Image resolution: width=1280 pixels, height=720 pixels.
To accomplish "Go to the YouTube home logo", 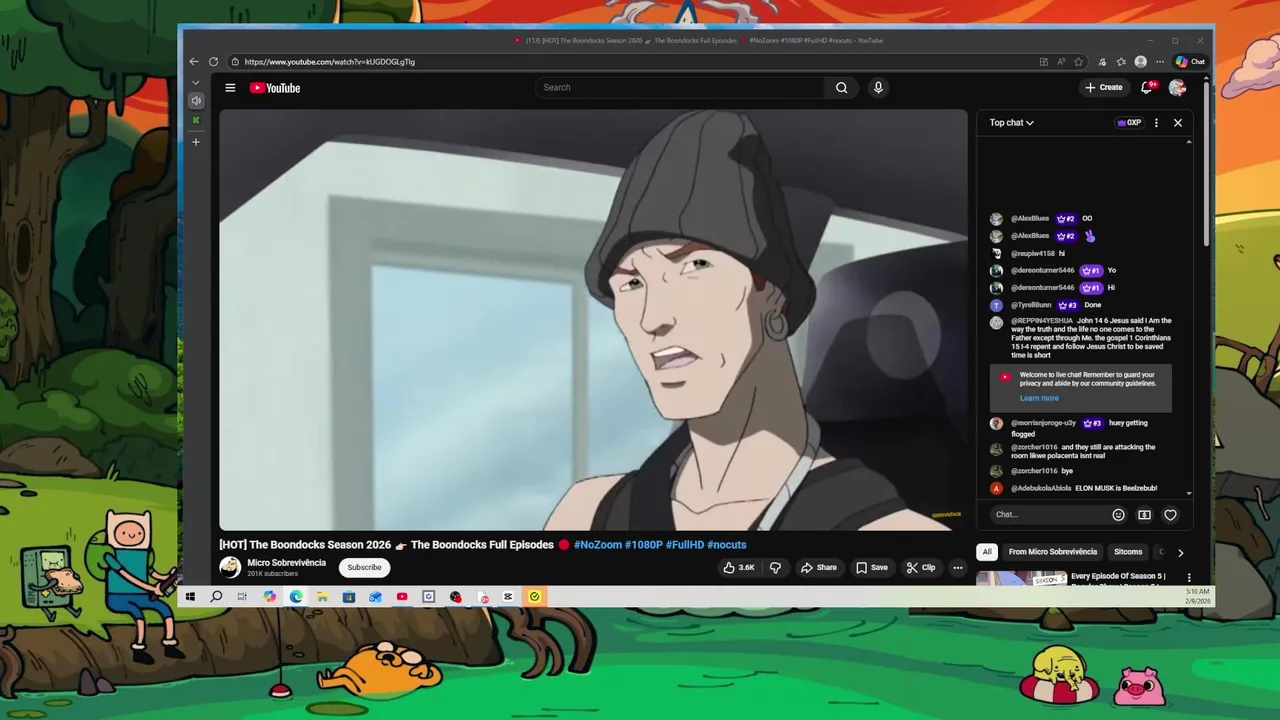I will 275,88.
